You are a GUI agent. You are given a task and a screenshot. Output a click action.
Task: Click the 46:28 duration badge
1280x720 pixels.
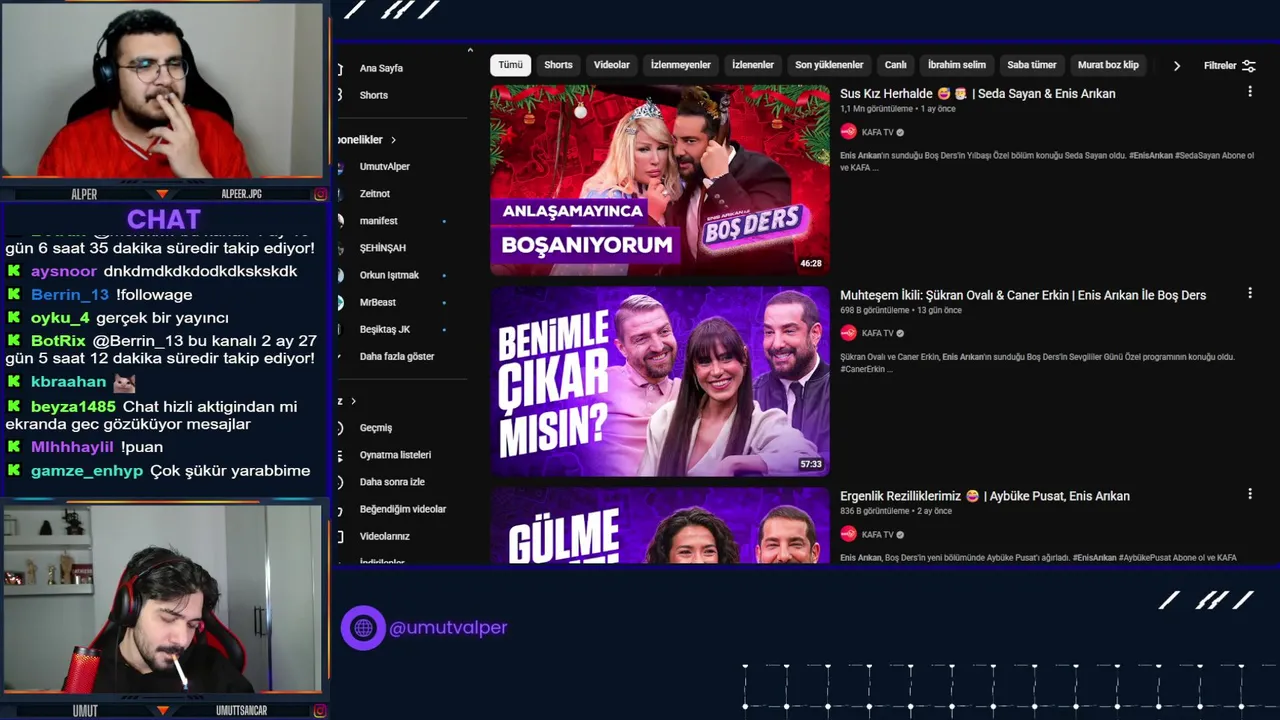point(811,264)
